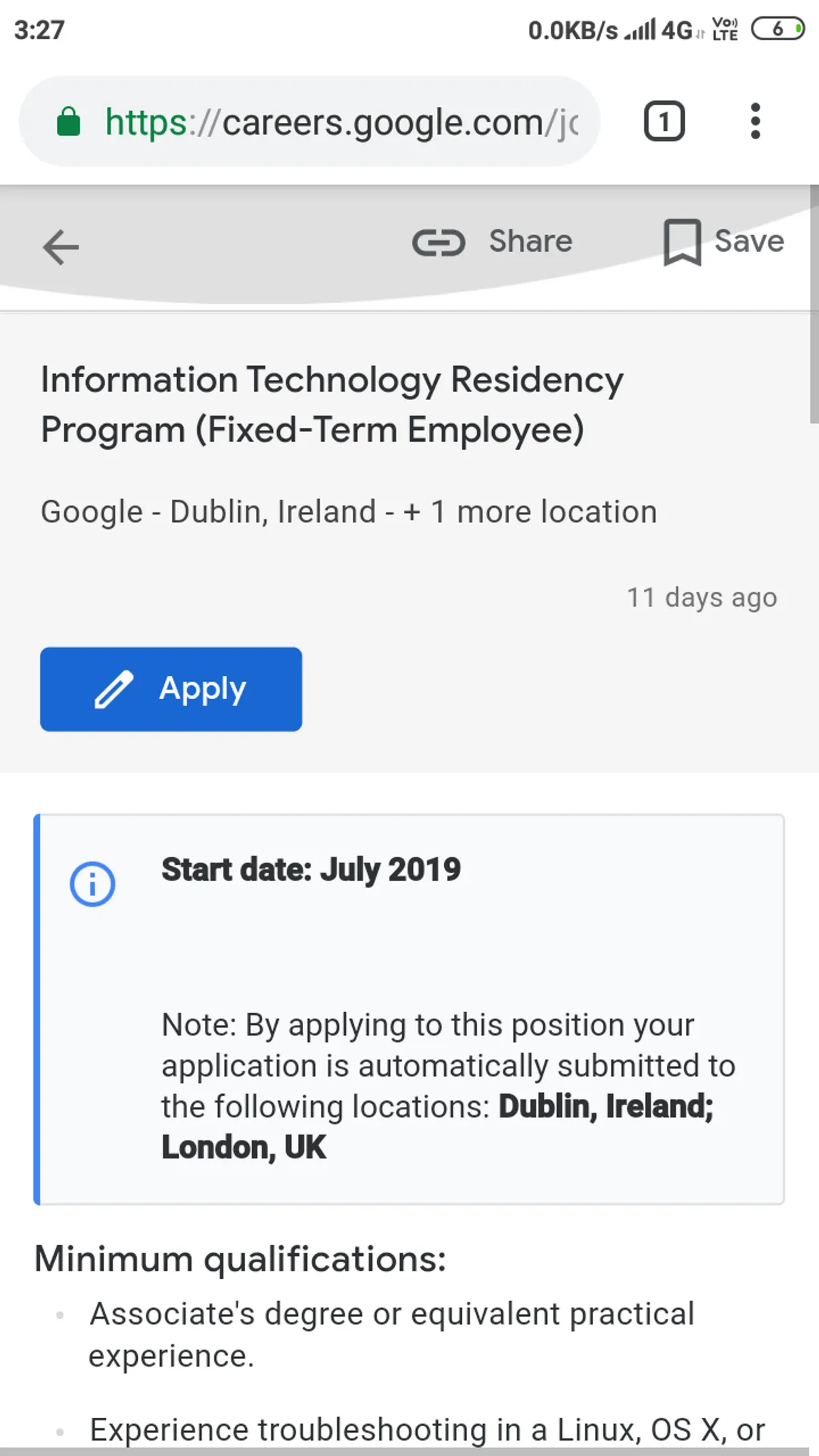Image resolution: width=819 pixels, height=1456 pixels.
Task: Tap the back arrow icon
Action: click(61, 246)
